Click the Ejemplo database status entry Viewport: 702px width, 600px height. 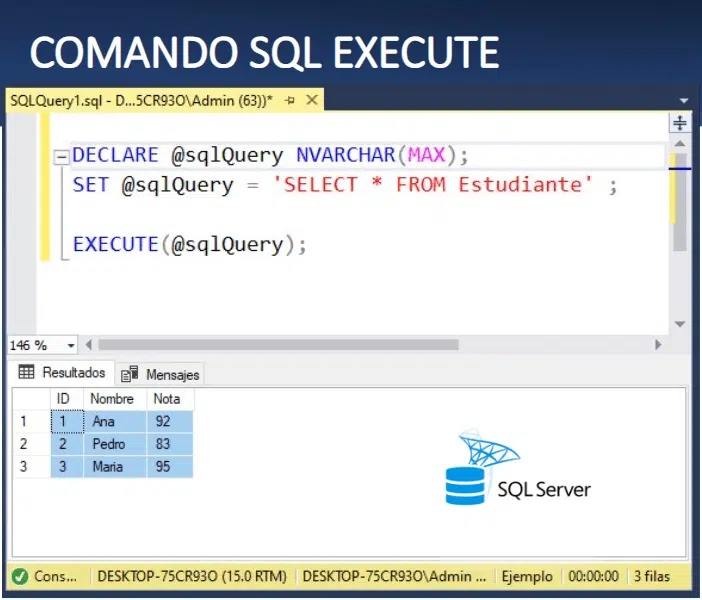[x=527, y=576]
